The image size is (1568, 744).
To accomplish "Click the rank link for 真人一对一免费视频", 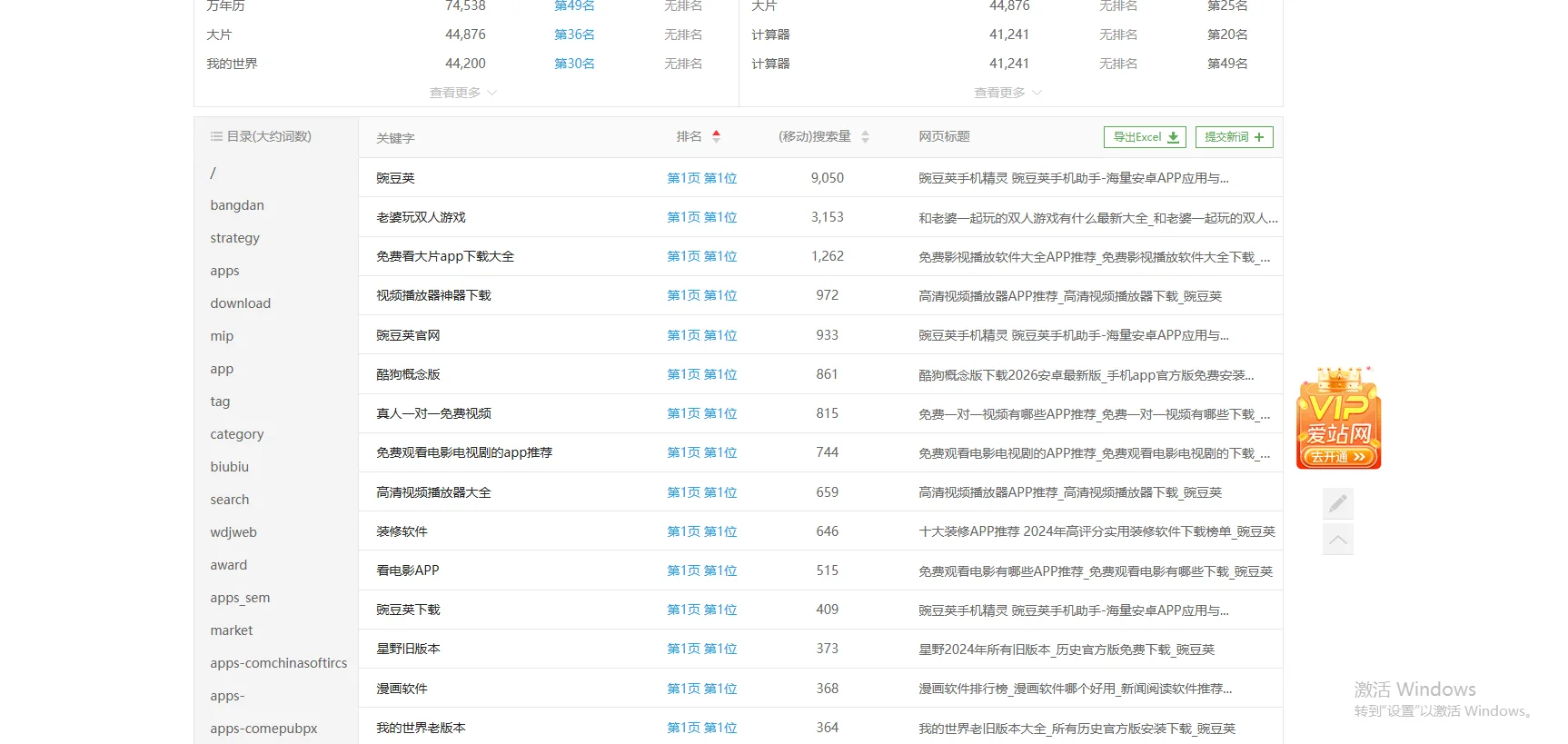I will point(702,413).
